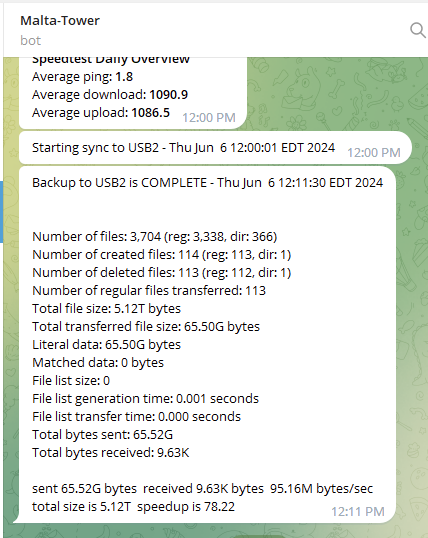The height and width of the screenshot is (538, 428).
Task: Select 'Number of created files: 114' line
Action: click(161, 255)
